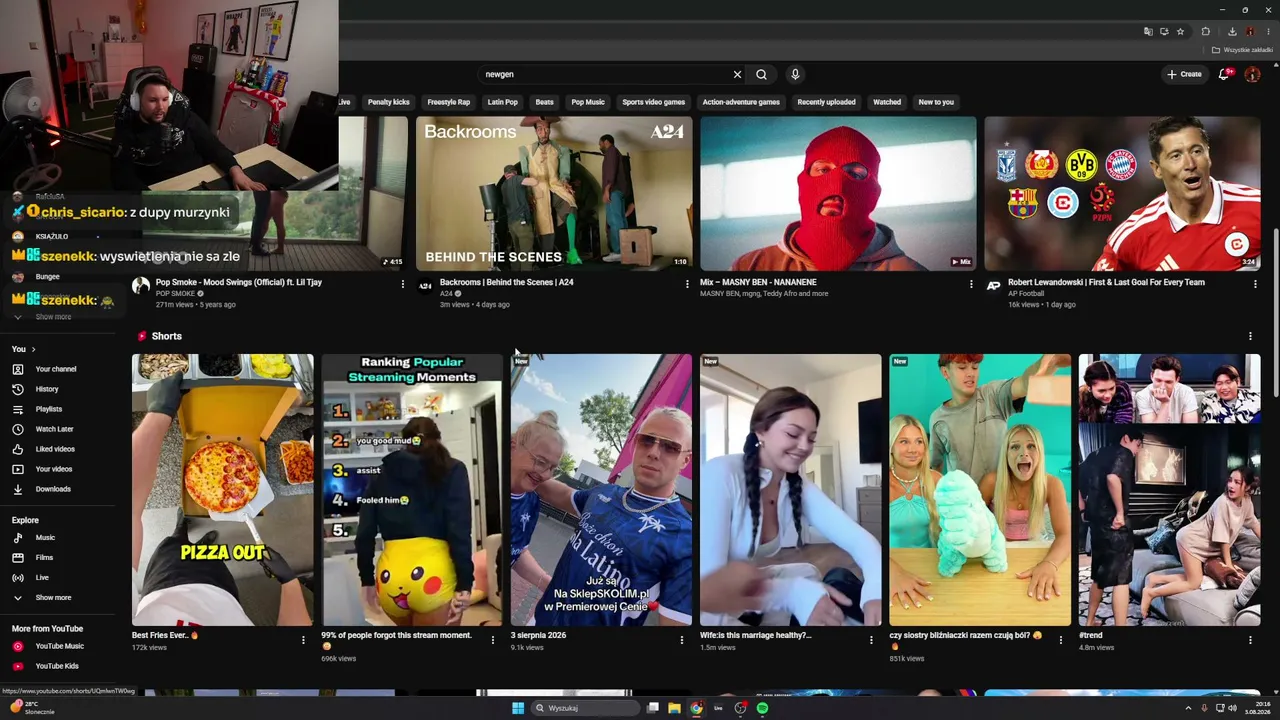Open the Watch Later list
Viewport: 1280px width, 720px height.
pos(54,429)
